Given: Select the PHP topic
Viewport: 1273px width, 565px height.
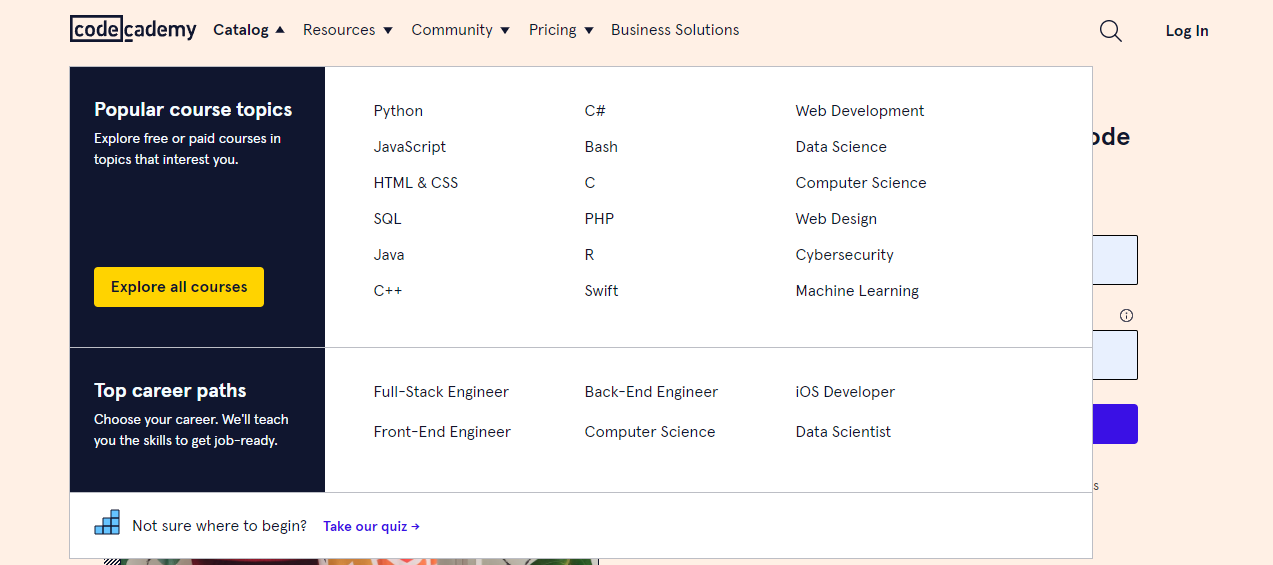Looking at the screenshot, I should 599,219.
